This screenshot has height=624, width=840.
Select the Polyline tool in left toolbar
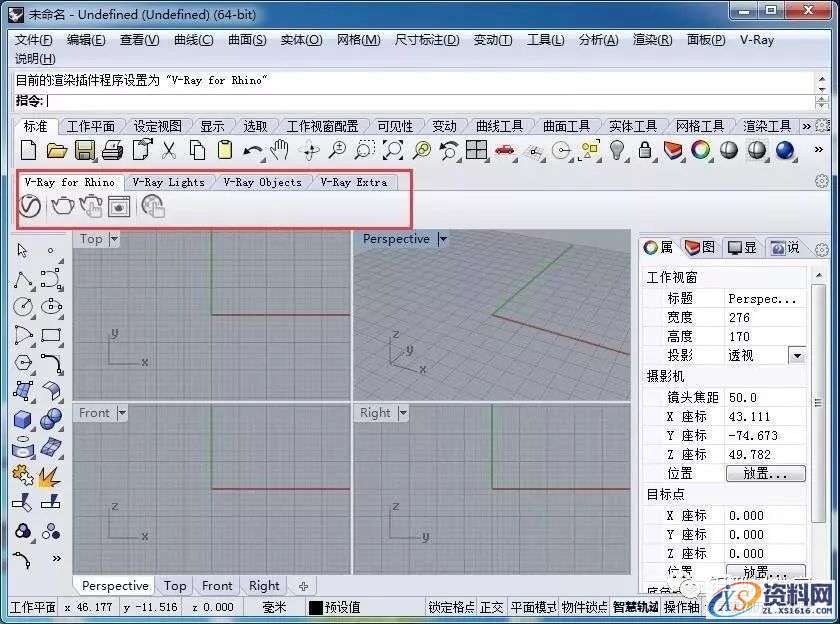tap(22, 280)
